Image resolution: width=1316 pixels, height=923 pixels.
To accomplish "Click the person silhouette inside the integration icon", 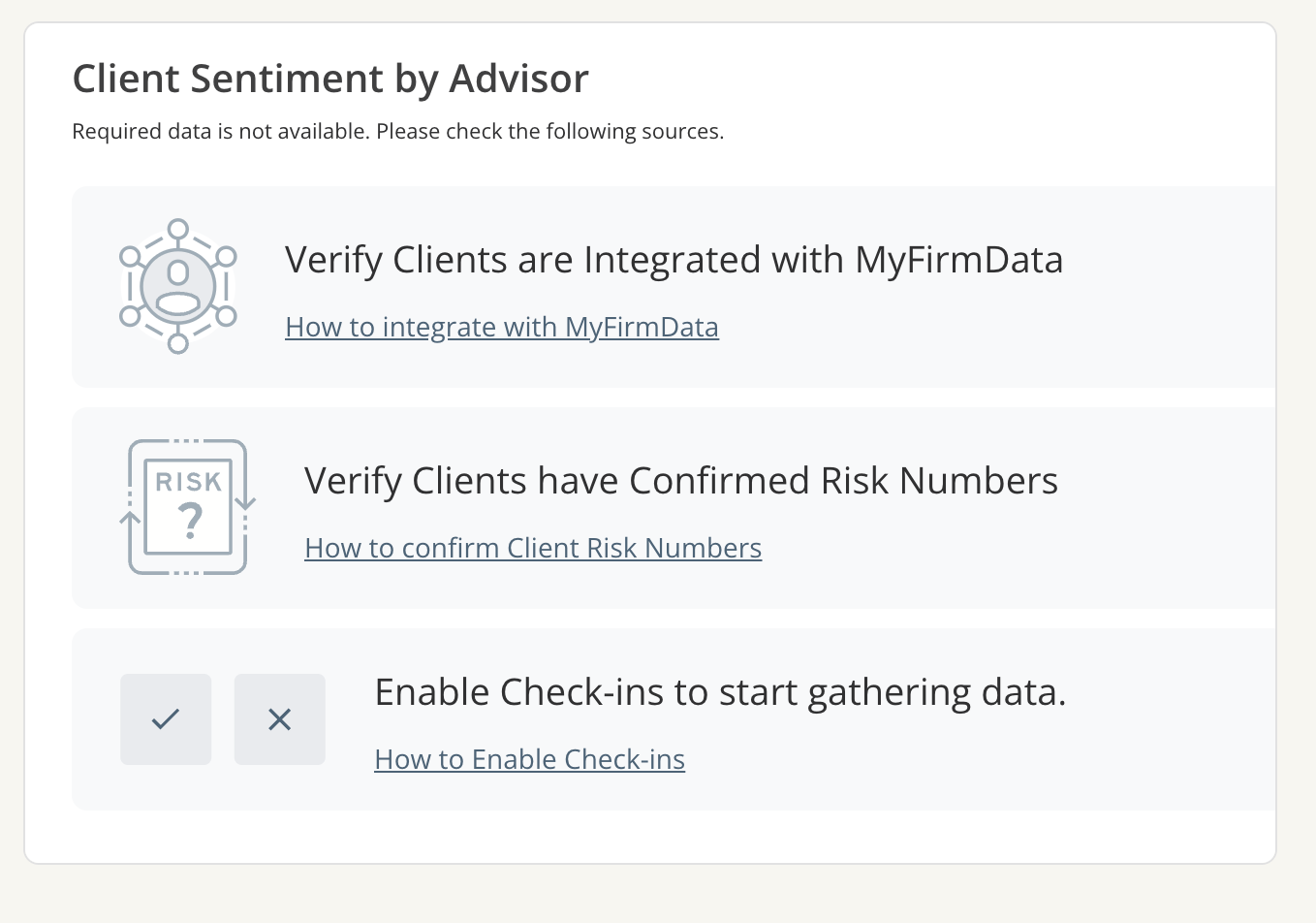I will coord(177,284).
